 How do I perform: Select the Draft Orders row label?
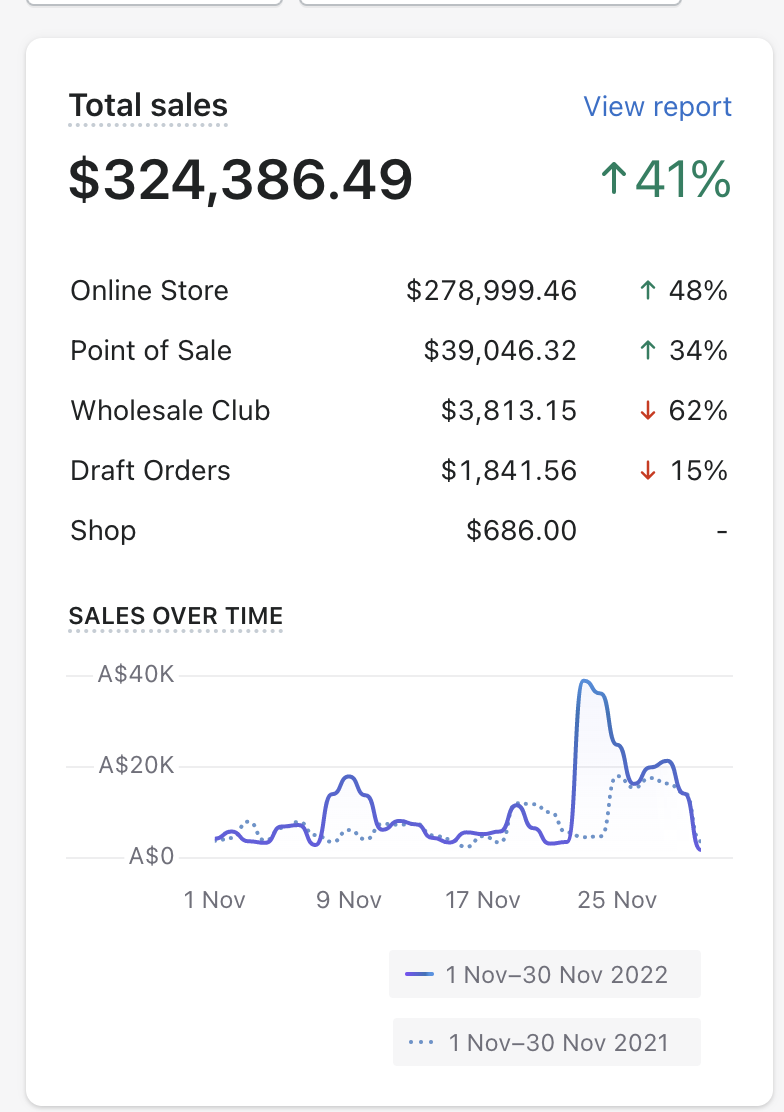point(150,471)
